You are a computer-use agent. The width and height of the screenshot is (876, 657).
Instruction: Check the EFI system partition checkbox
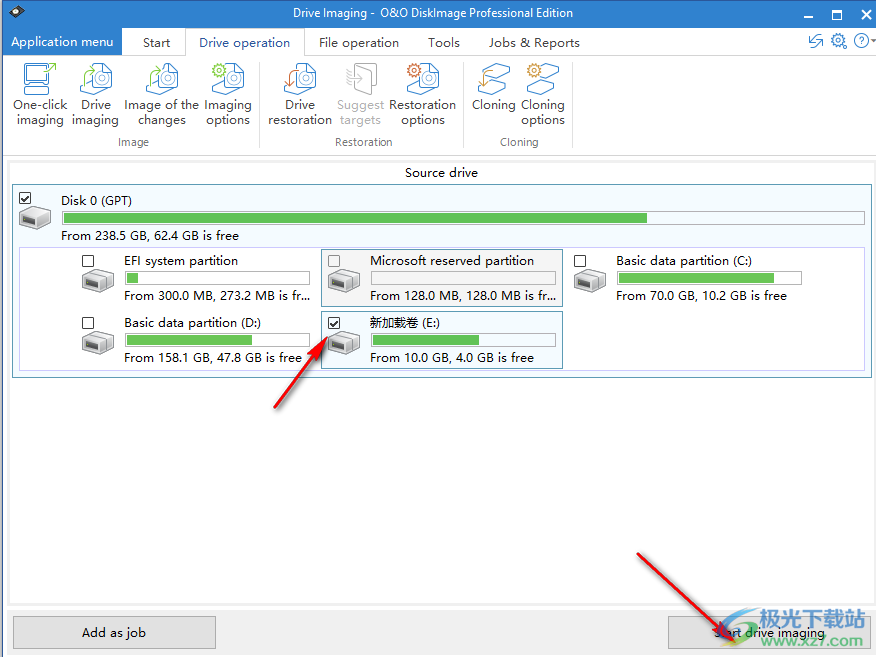click(x=88, y=261)
